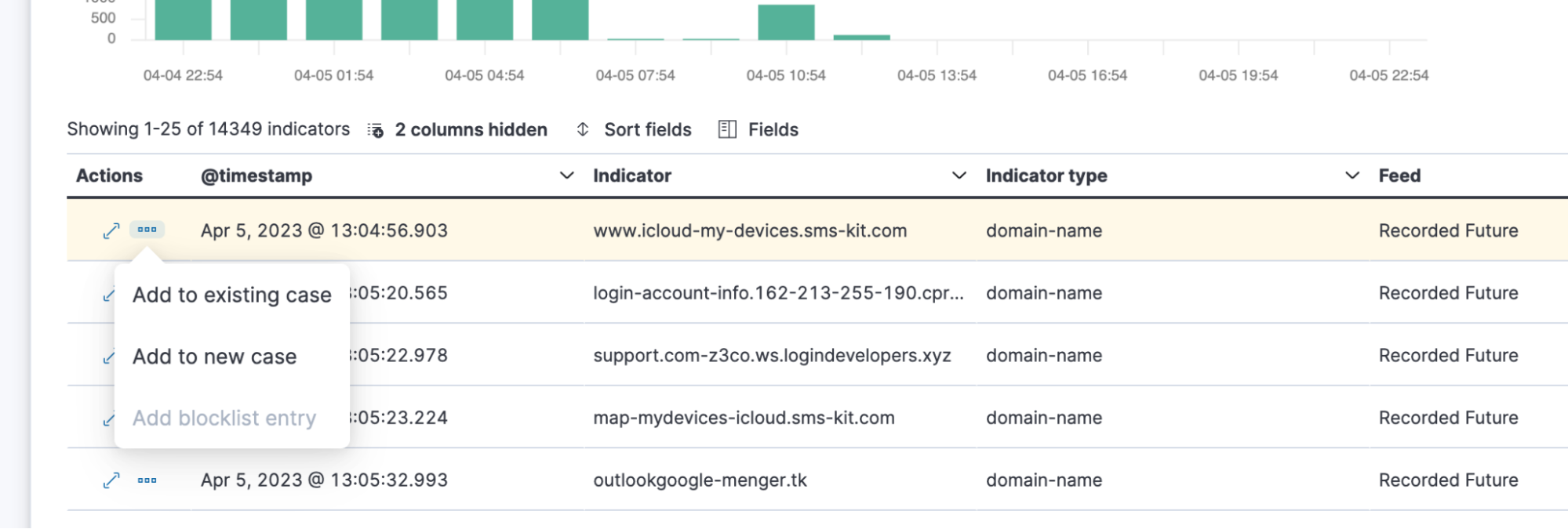
Task: Click the Actions column header
Action: (109, 176)
